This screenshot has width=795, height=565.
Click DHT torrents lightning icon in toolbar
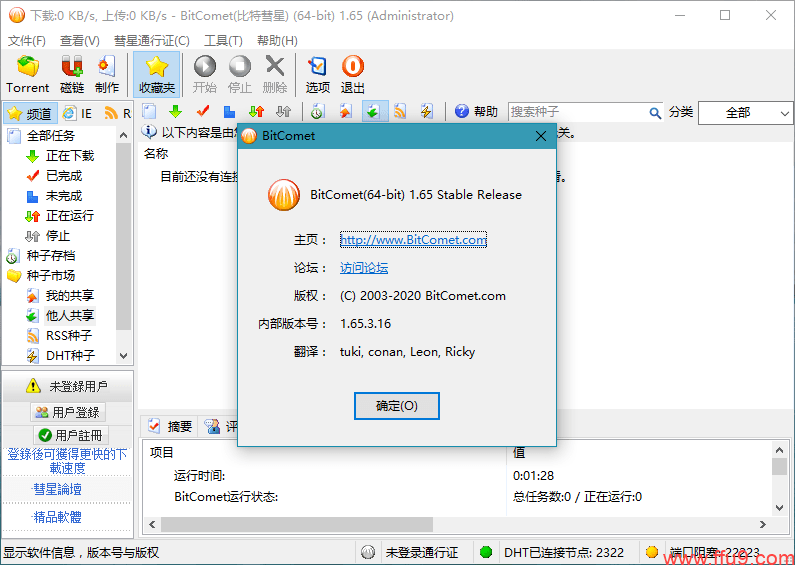coord(427,112)
